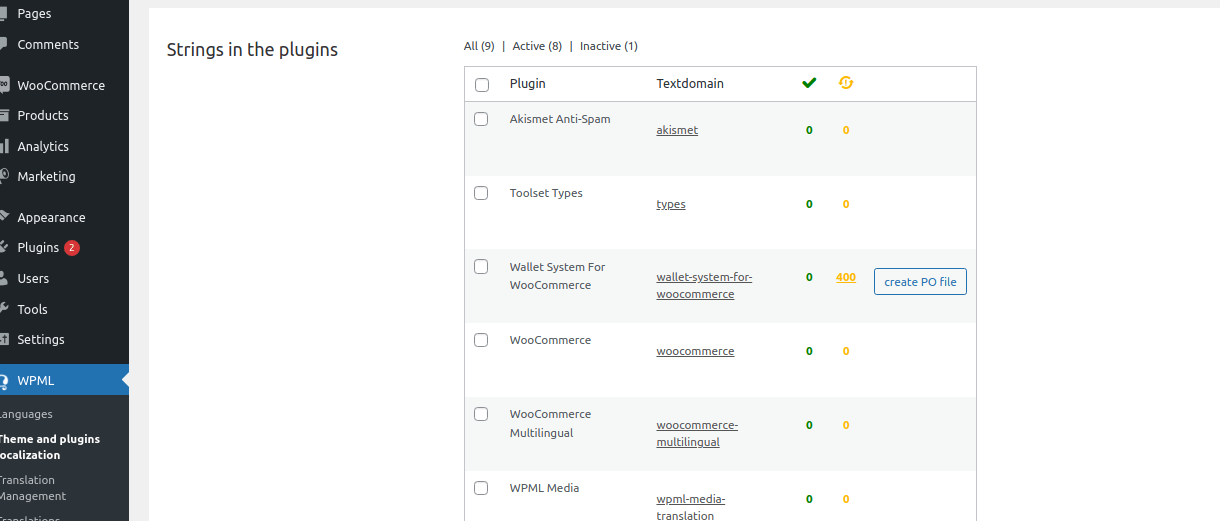Check the WooCommerce Multilingual checkbox

[x=481, y=414]
